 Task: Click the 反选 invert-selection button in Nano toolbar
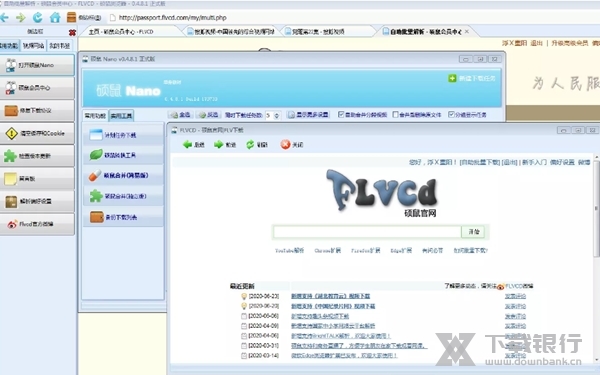[208, 115]
